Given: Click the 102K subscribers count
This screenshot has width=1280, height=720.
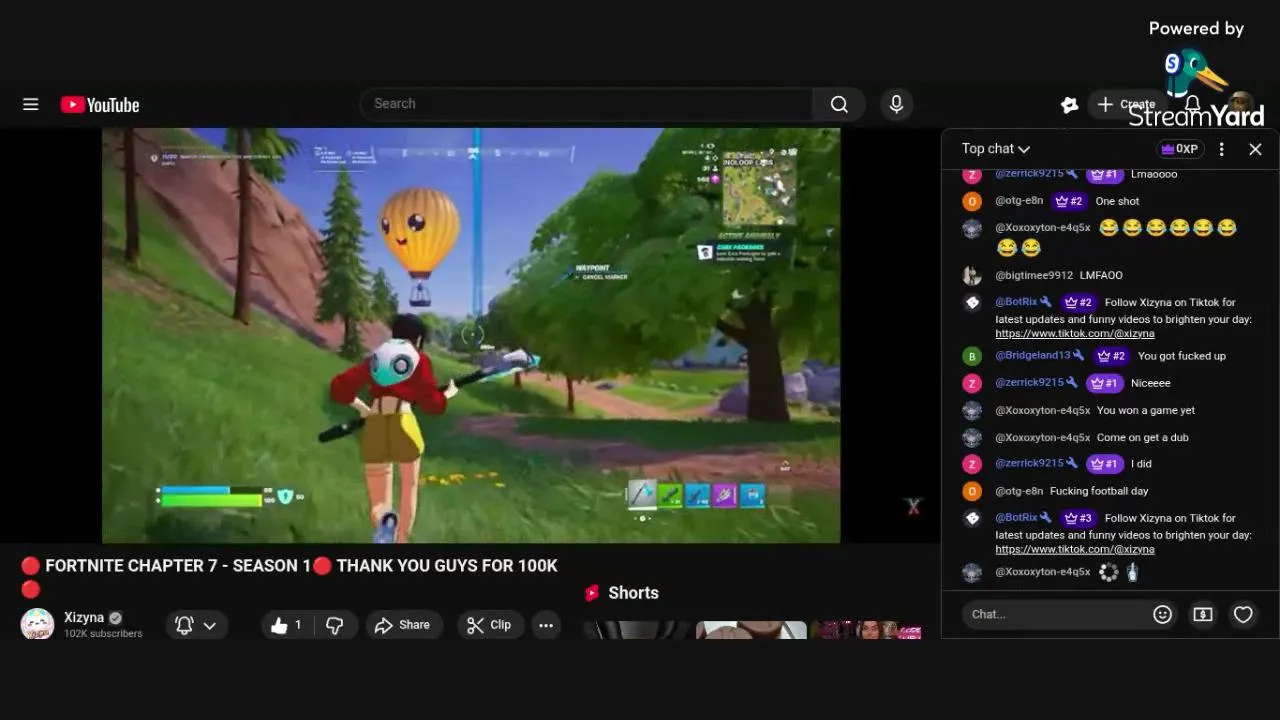Looking at the screenshot, I should [103, 634].
